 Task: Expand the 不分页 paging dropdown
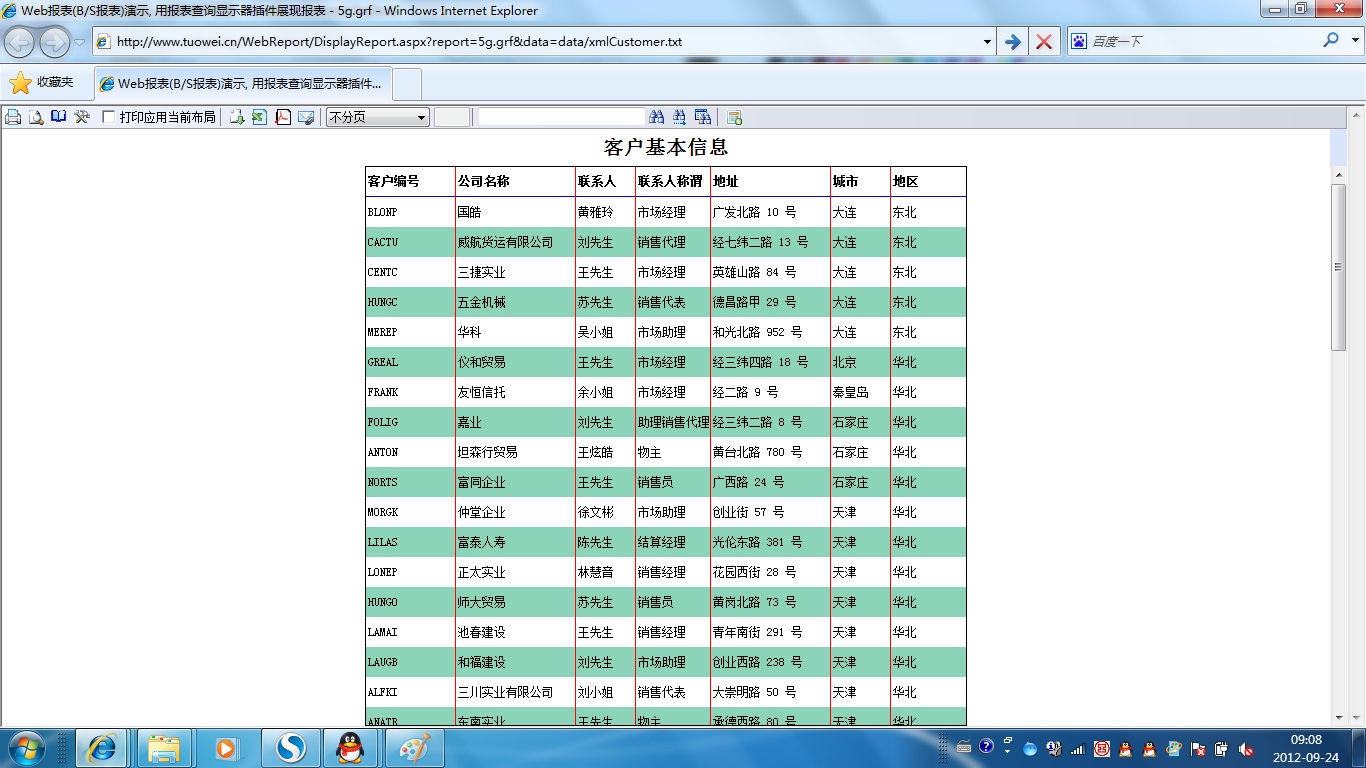421,117
